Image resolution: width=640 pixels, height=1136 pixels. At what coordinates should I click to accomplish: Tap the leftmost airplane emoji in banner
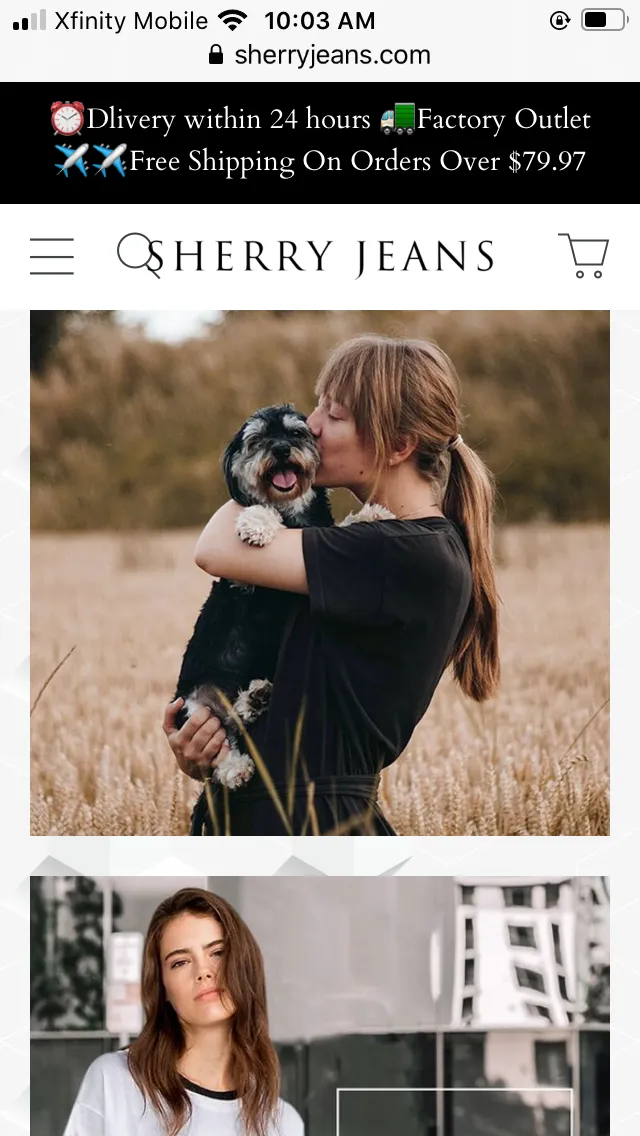(72, 160)
